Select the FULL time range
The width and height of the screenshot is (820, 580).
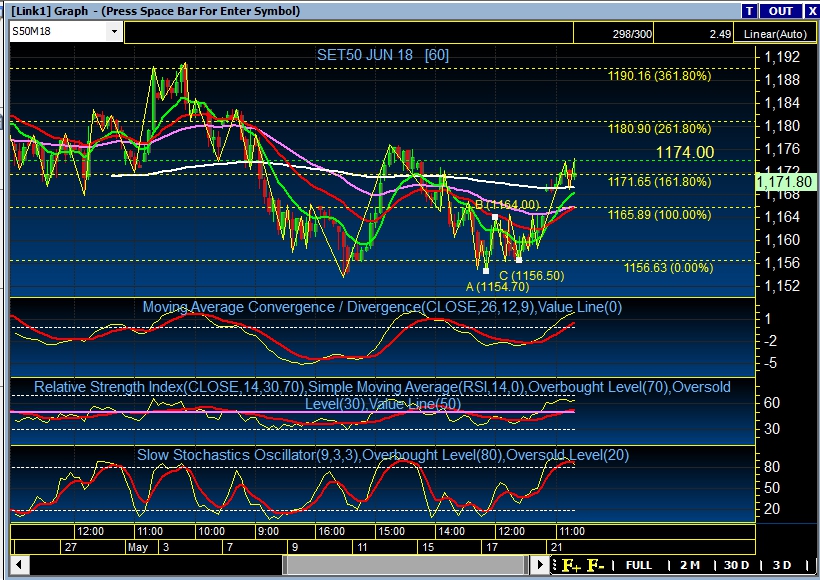coord(639,565)
